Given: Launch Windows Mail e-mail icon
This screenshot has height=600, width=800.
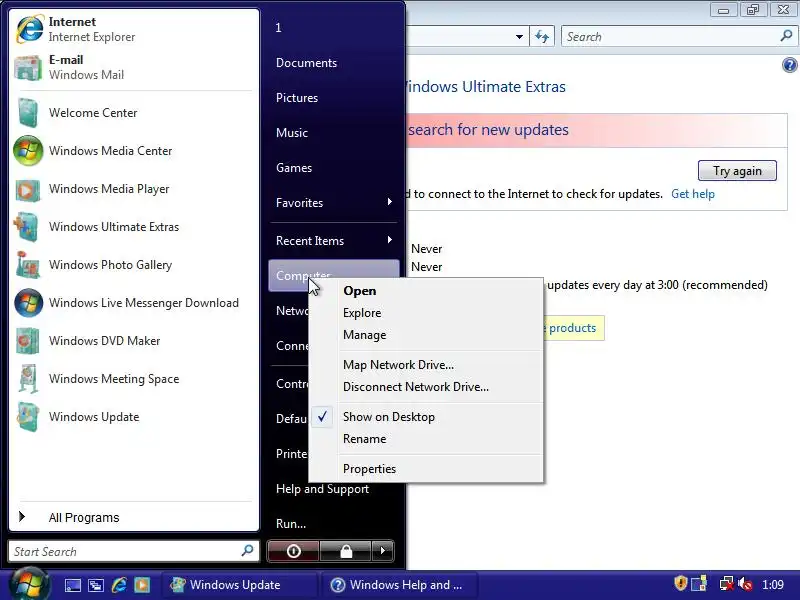Looking at the screenshot, I should click(x=28, y=67).
